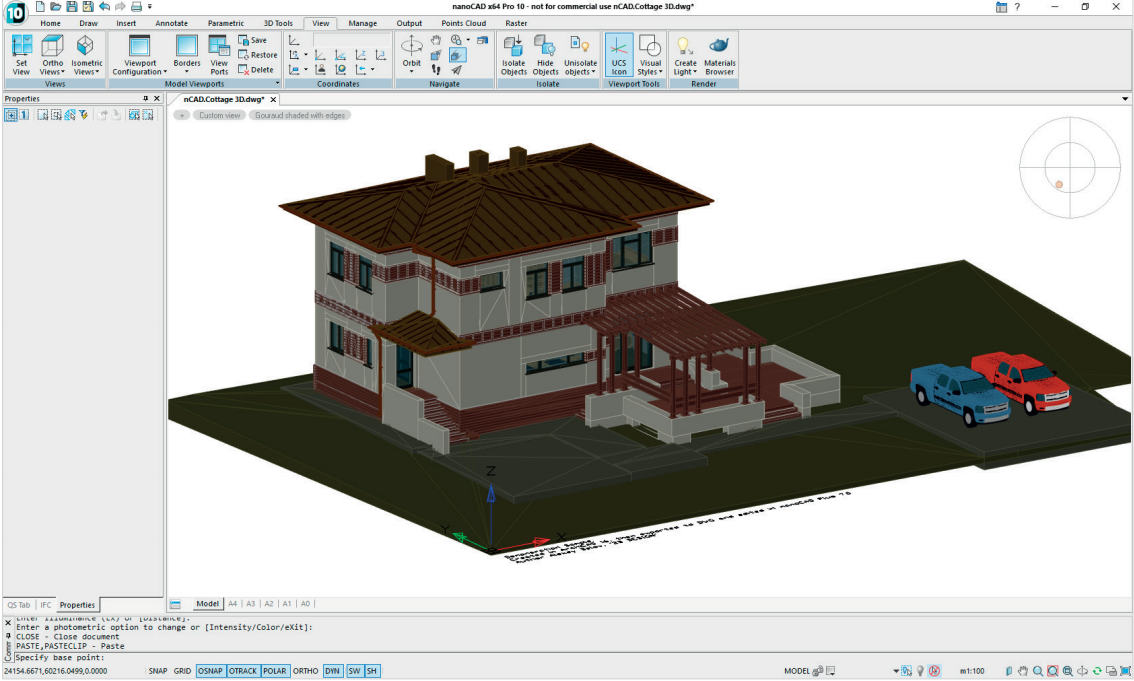
Task: Click the m1:100 scale in the status bar
Action: (x=972, y=671)
